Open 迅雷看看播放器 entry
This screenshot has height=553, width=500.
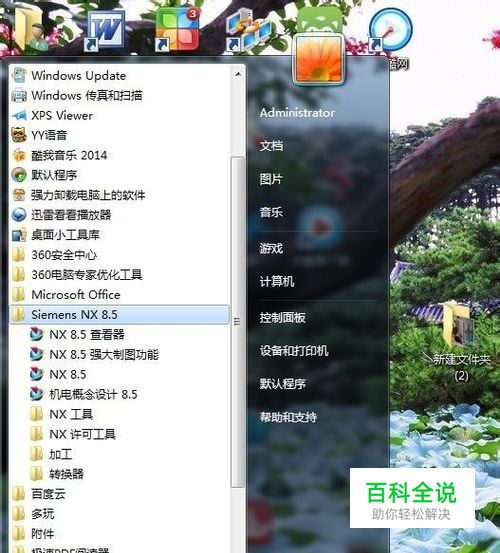(120, 215)
